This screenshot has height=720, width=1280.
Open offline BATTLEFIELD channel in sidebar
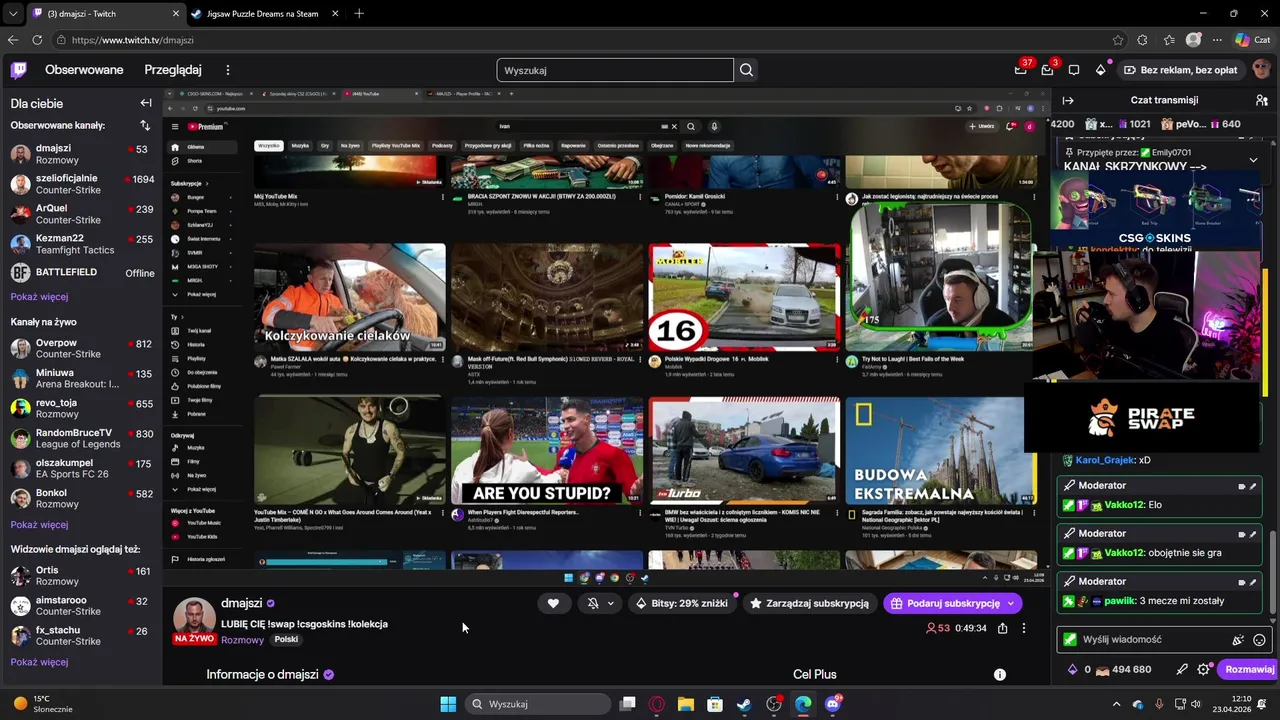[82, 272]
